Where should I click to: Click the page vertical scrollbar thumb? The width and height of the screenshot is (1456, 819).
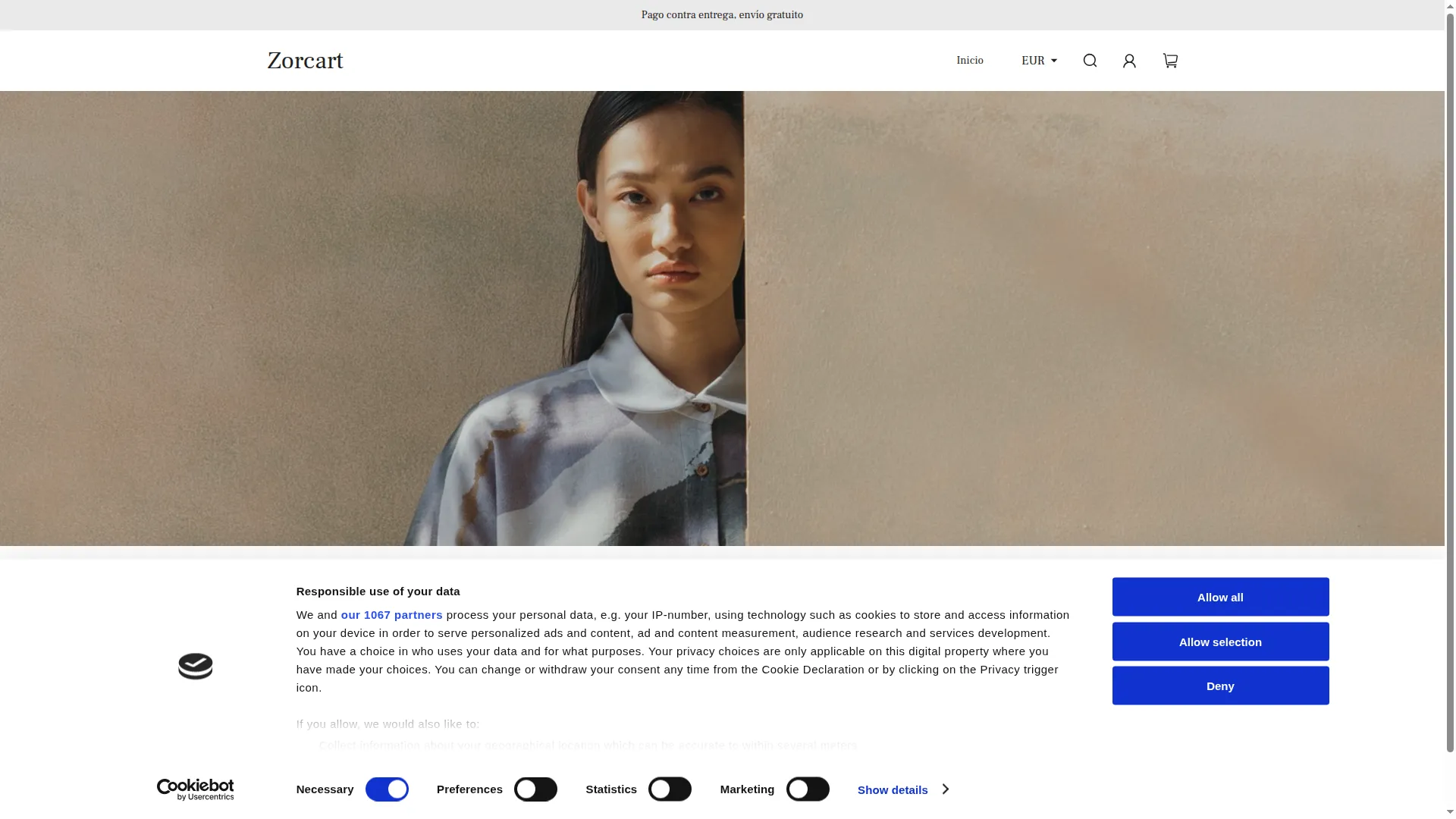[x=1450, y=383]
